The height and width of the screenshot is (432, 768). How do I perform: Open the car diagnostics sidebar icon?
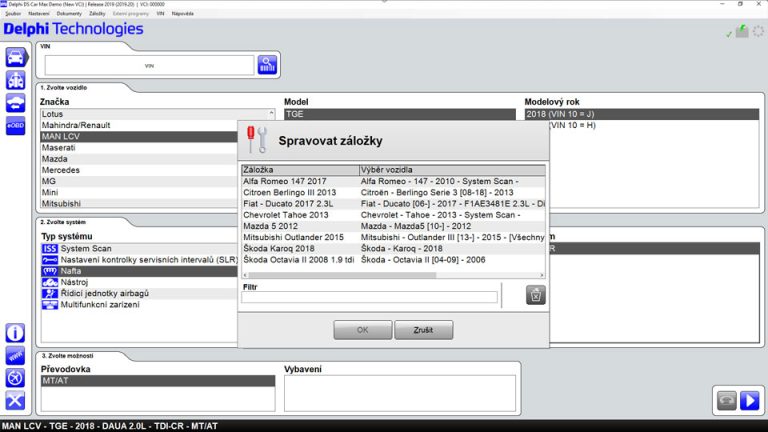[x=15, y=56]
